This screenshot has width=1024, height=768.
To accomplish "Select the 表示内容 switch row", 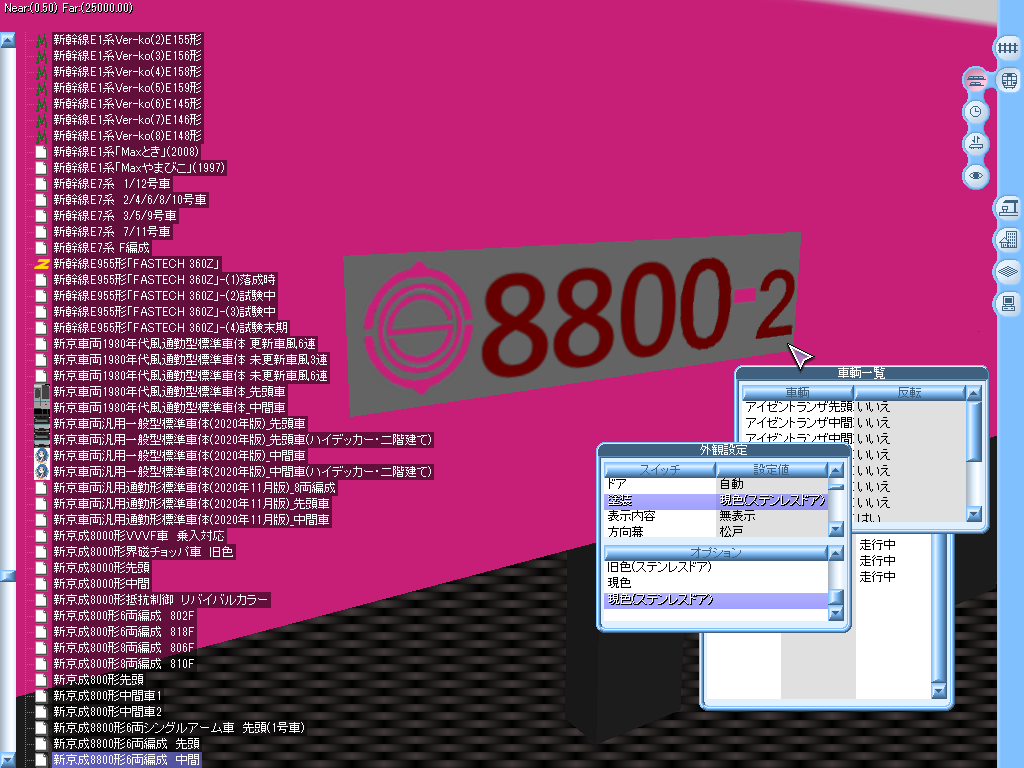I will pyautogui.click(x=716, y=516).
